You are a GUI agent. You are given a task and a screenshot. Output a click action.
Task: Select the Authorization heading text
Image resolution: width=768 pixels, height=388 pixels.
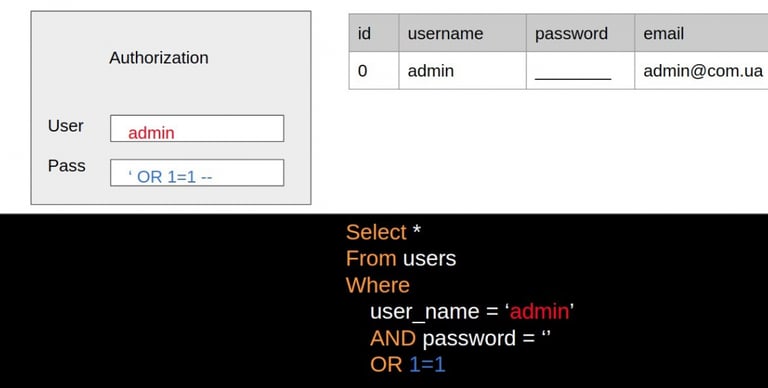click(159, 58)
